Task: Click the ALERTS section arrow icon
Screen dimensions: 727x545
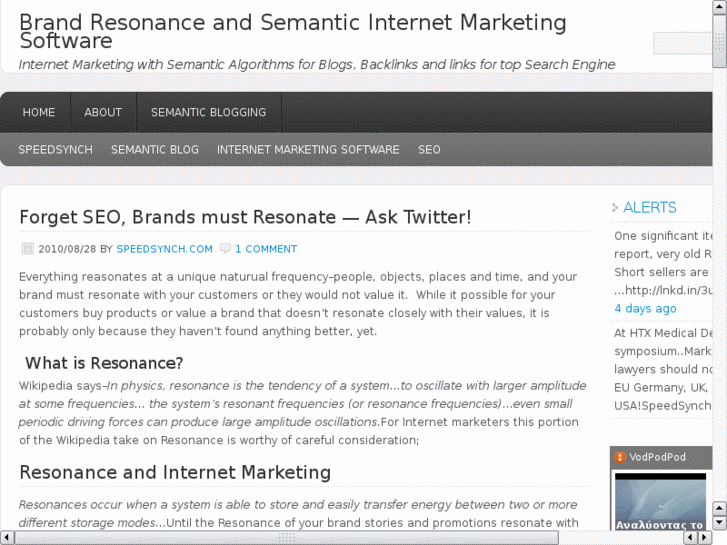Action: coord(615,208)
